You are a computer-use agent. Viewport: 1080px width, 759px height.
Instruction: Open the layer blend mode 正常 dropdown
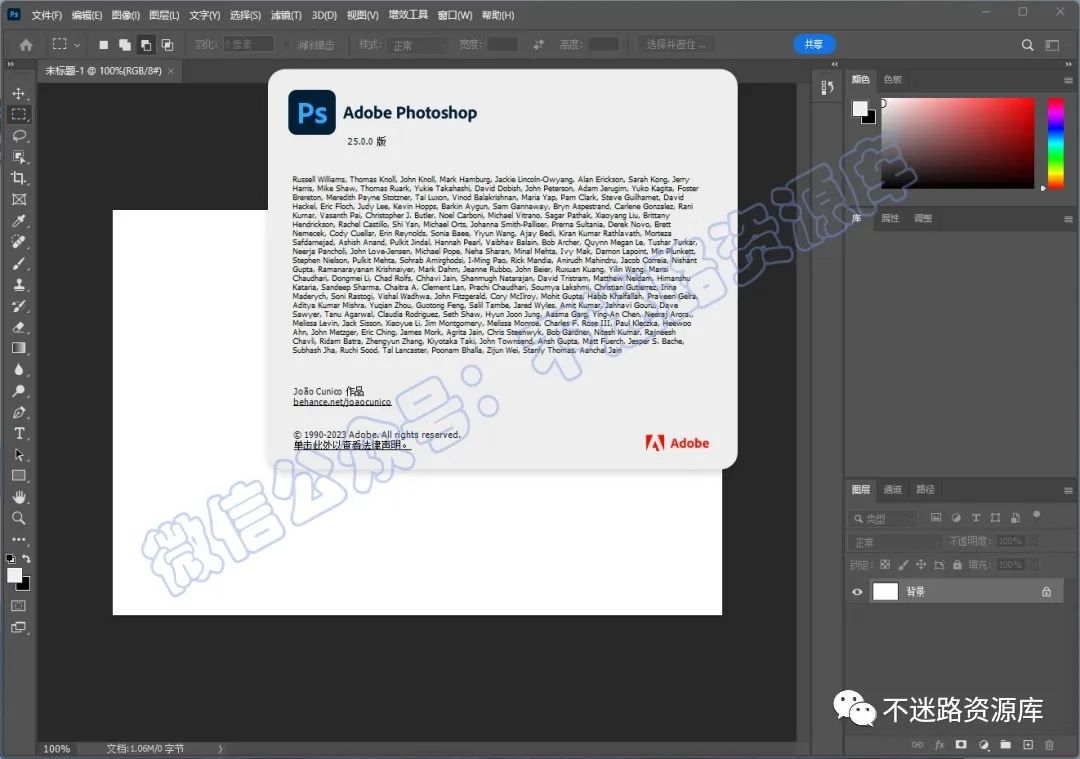coord(894,542)
